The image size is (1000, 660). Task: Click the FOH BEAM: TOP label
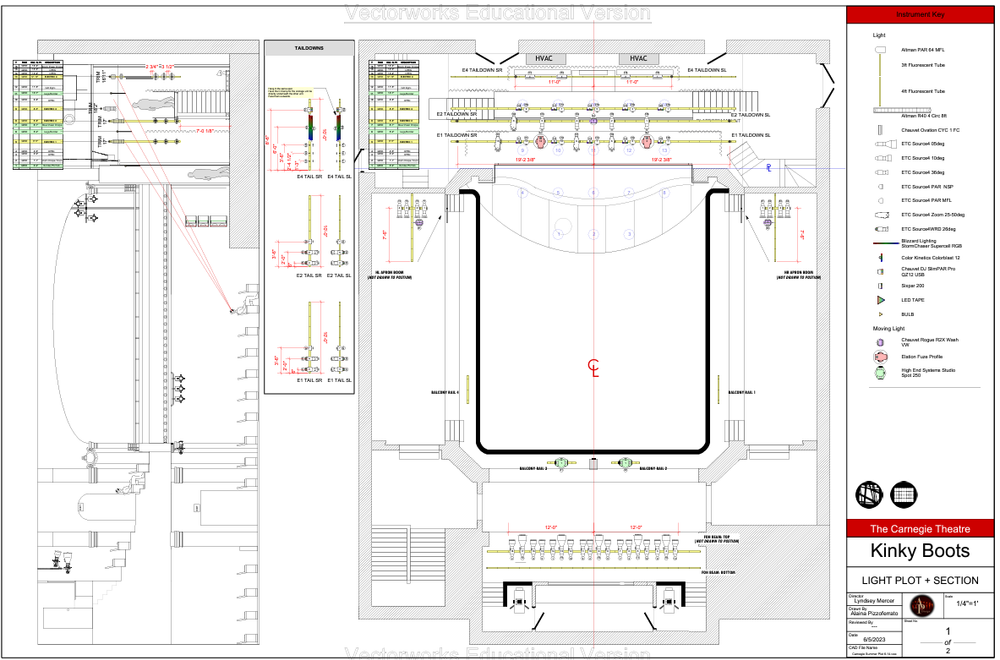(718, 539)
